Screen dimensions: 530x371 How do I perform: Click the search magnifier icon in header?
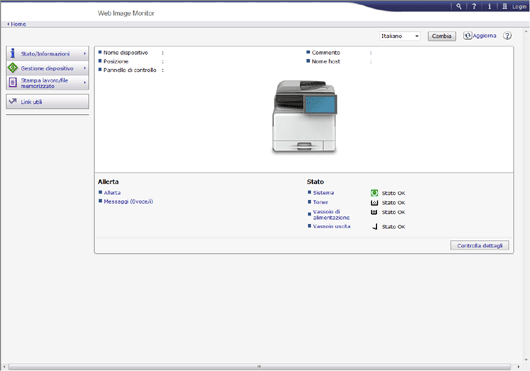click(459, 6)
